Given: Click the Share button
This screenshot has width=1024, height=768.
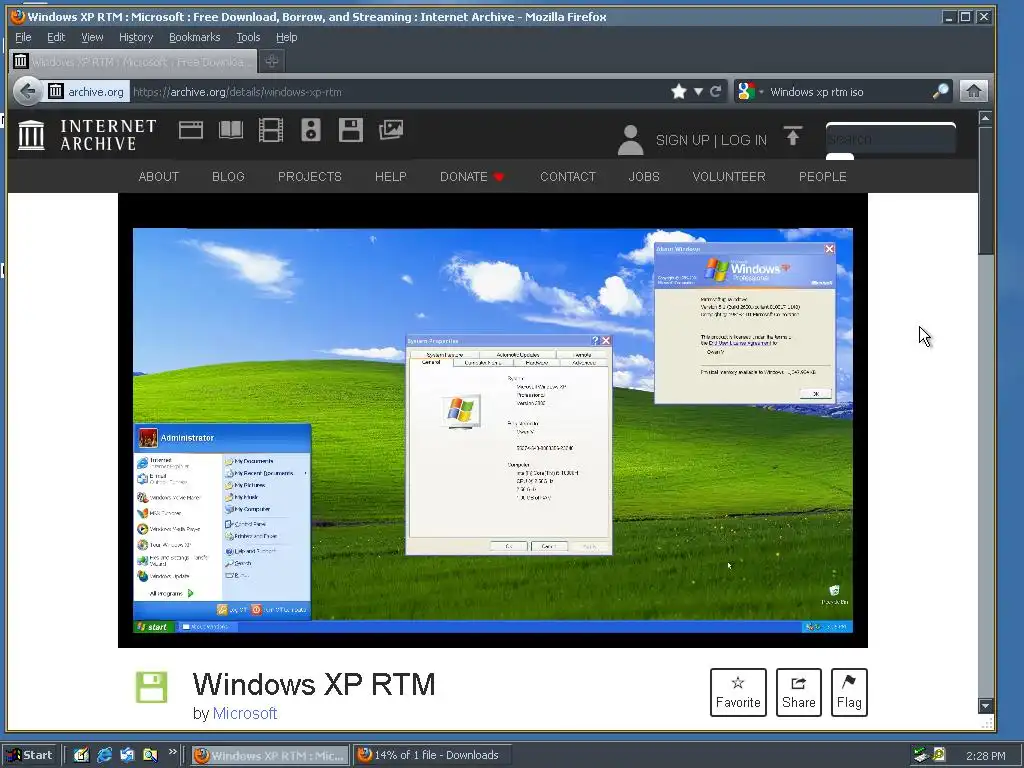Looking at the screenshot, I should point(799,692).
